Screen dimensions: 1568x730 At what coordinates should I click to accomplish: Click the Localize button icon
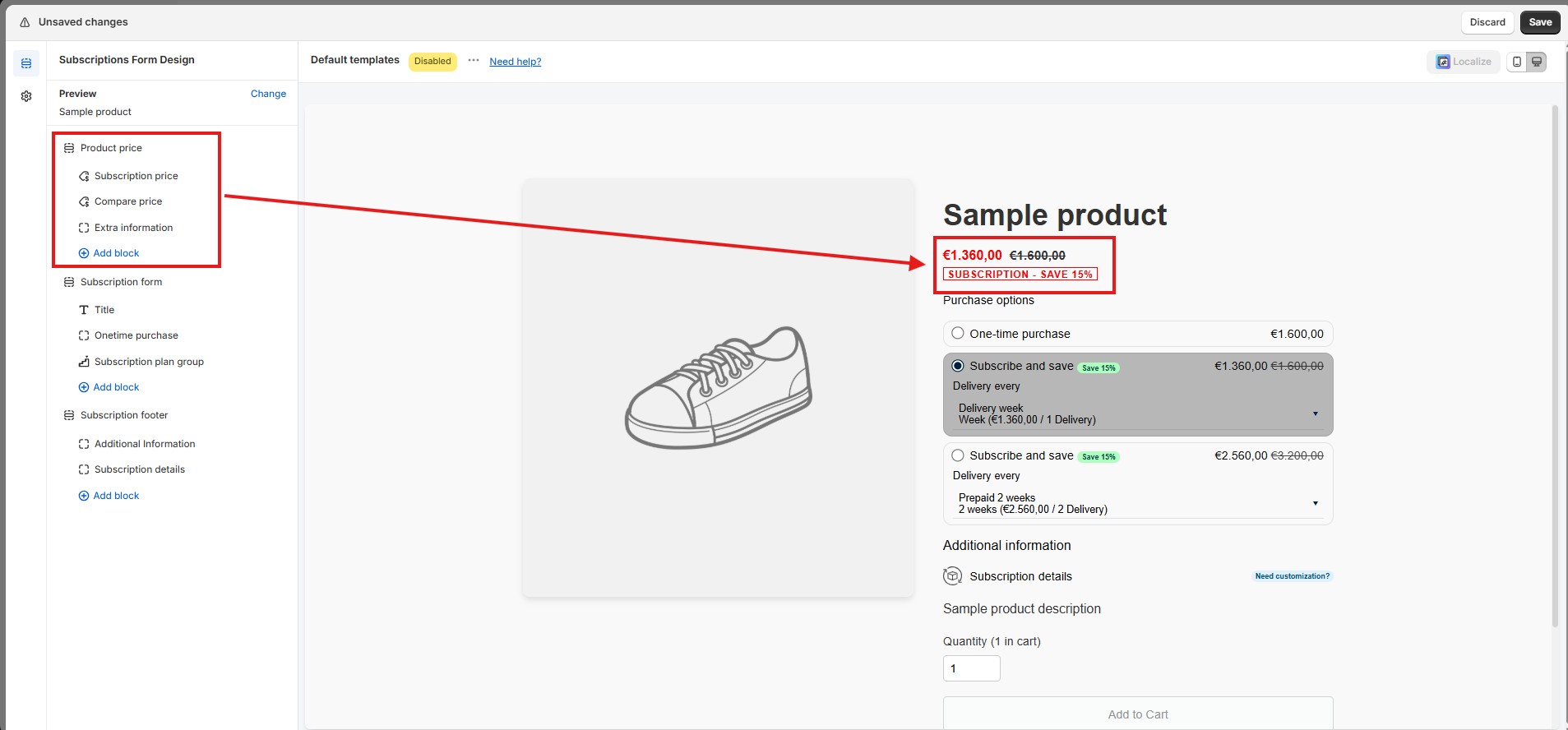pyautogui.click(x=1443, y=62)
